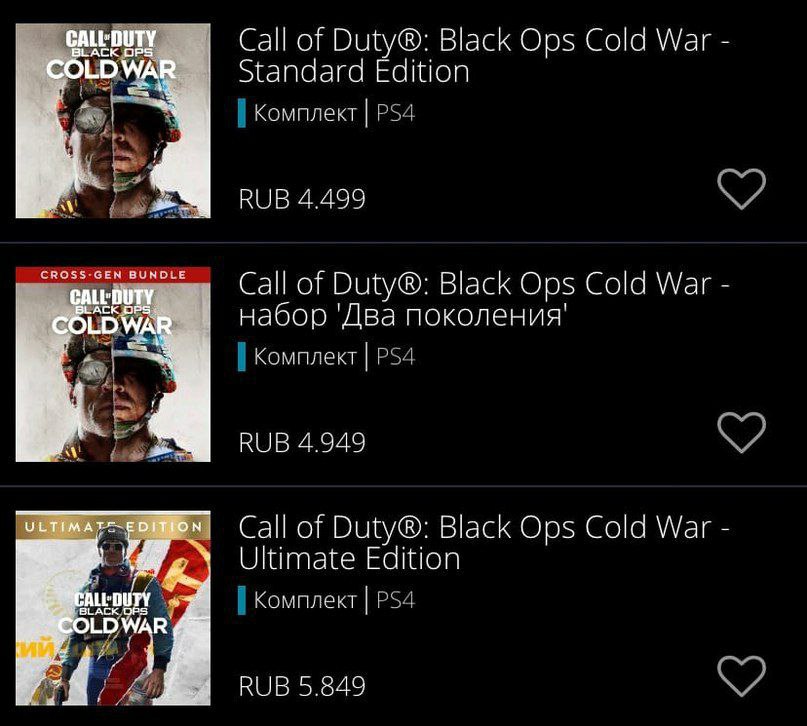Viewport: 807px width, 726px height.
Task: Click Комплект label under Ultimate Edition
Action: point(305,600)
